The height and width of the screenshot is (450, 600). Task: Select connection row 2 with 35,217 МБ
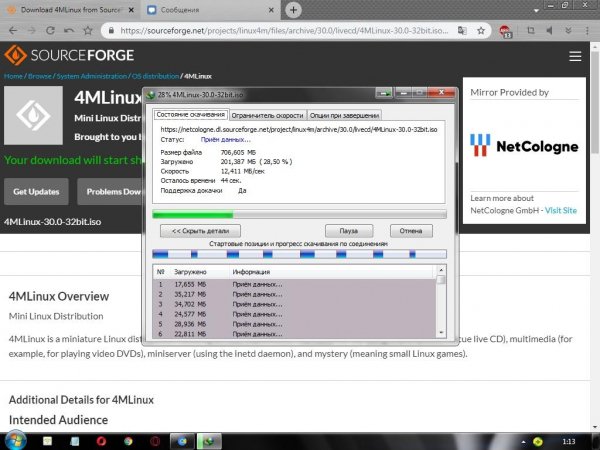click(x=294, y=294)
